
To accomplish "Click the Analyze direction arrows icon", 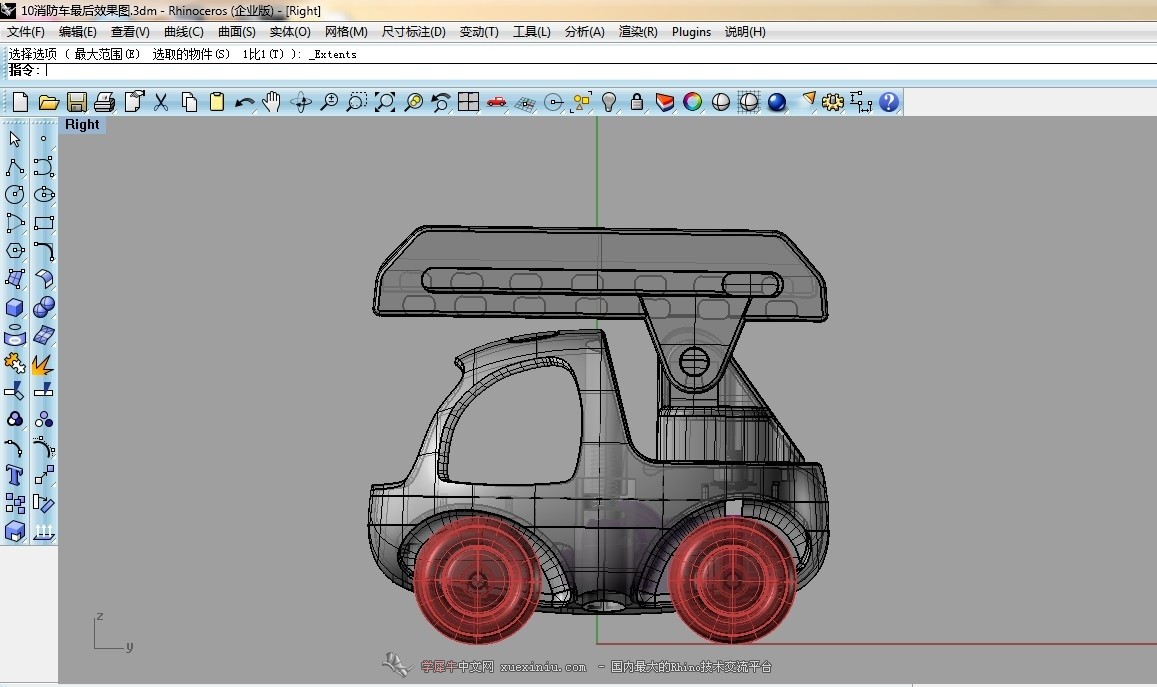I will click(44, 531).
